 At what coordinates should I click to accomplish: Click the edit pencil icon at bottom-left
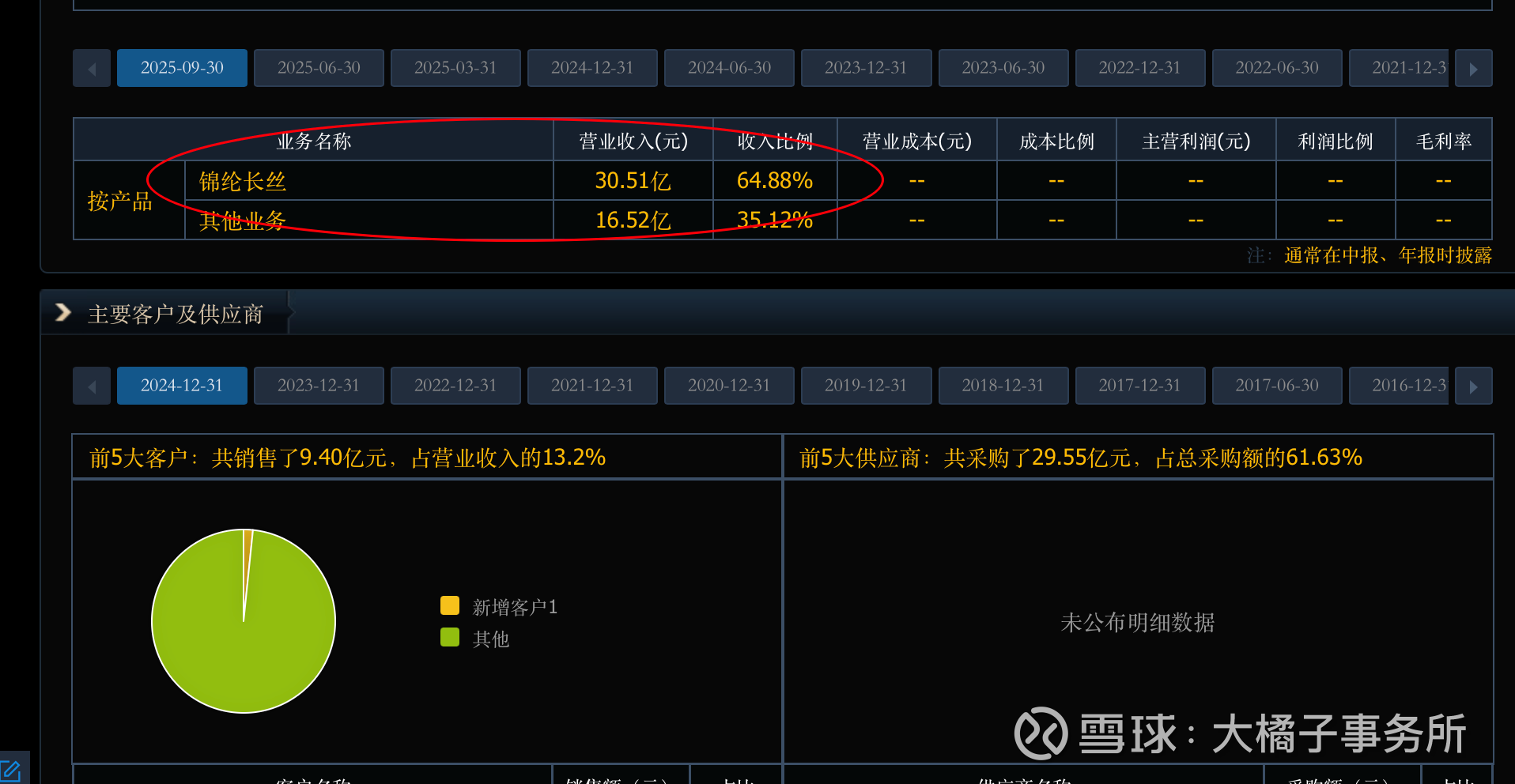click(11, 771)
